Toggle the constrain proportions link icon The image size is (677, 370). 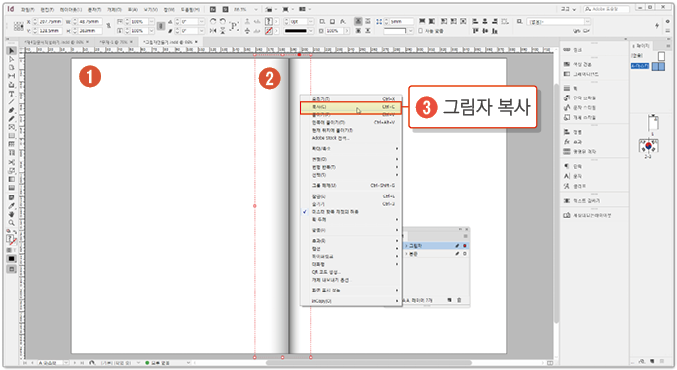coord(108,26)
